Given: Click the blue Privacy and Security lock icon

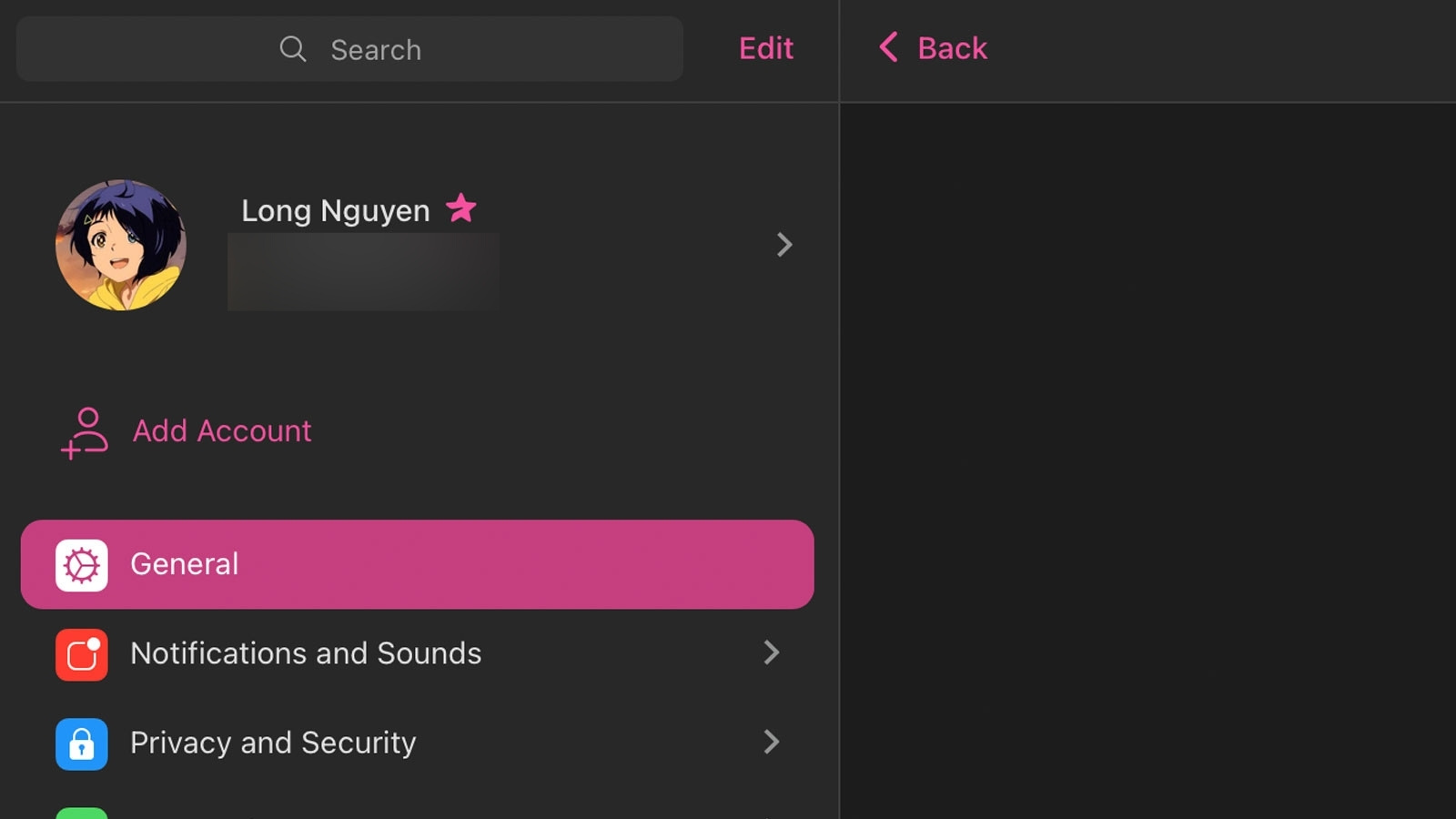Looking at the screenshot, I should tap(82, 743).
